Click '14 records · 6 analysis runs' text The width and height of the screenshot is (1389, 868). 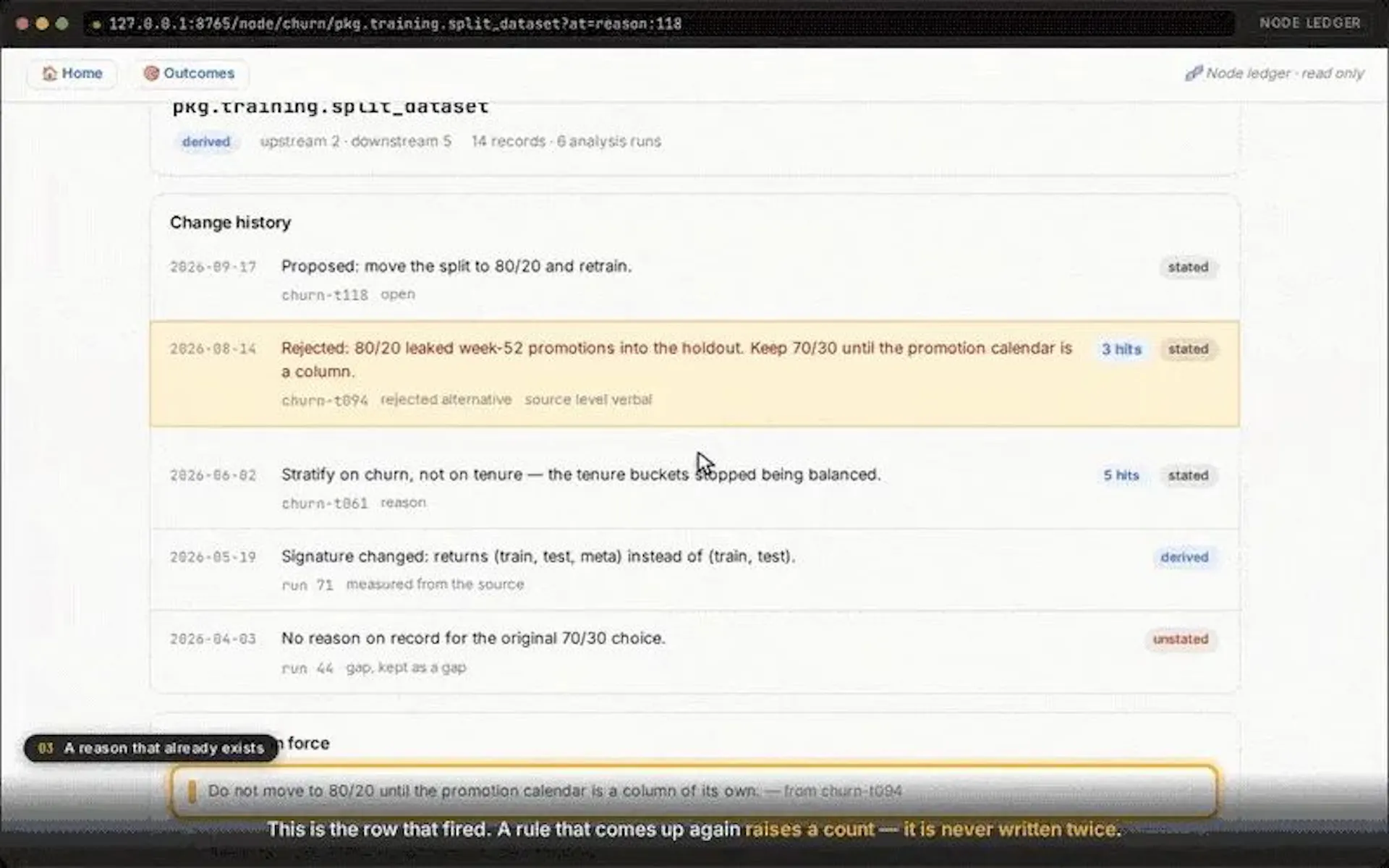click(x=566, y=142)
